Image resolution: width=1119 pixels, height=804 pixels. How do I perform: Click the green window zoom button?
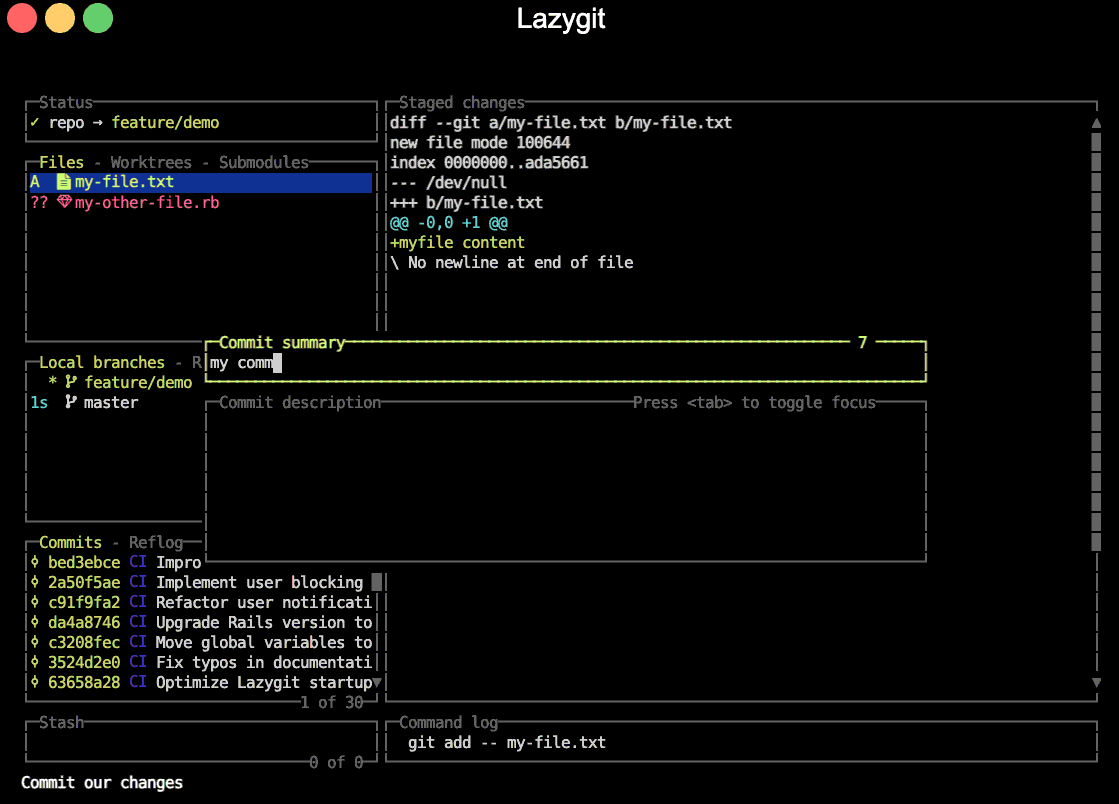click(98, 18)
